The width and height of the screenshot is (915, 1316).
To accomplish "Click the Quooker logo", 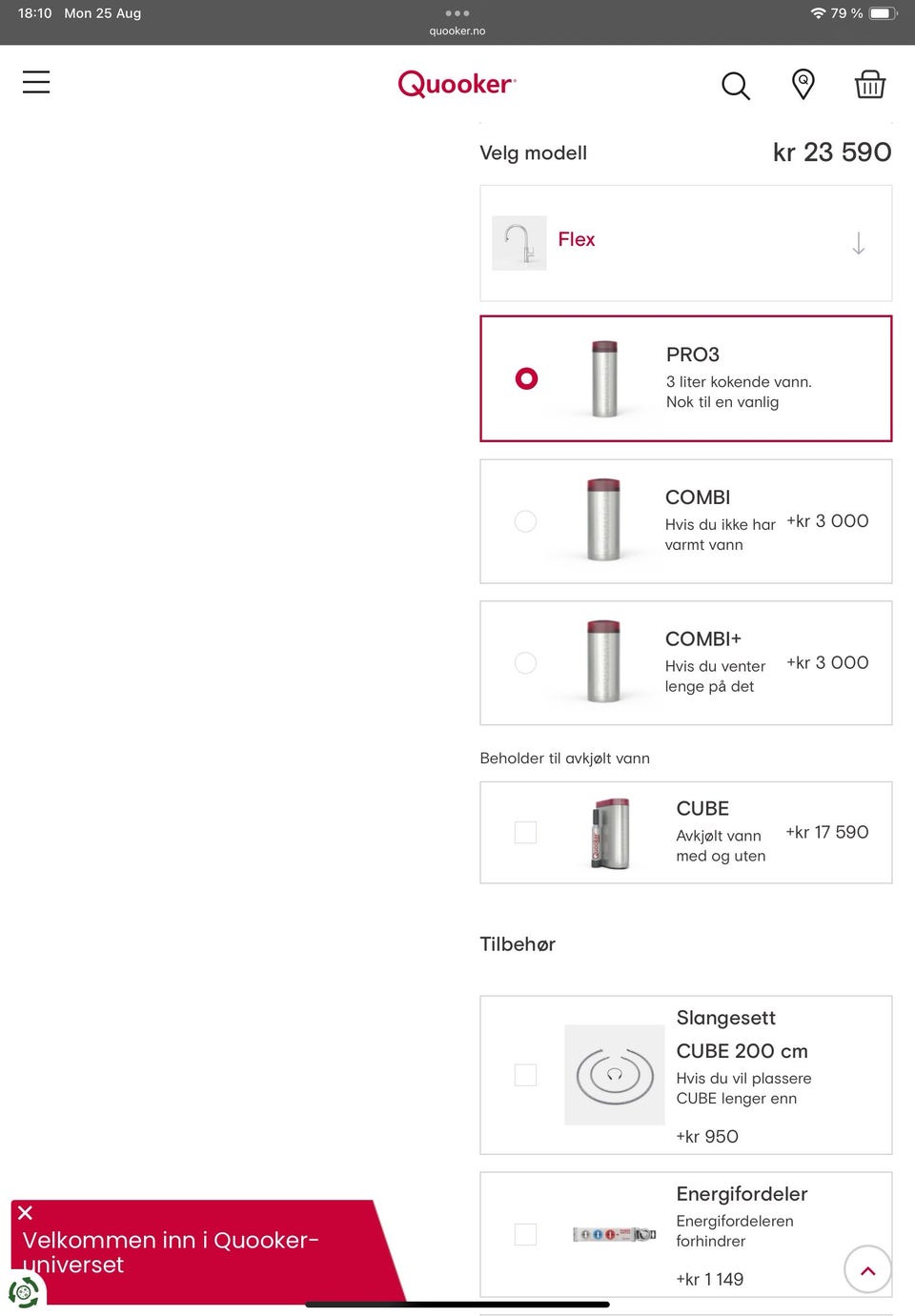I will click(x=457, y=84).
